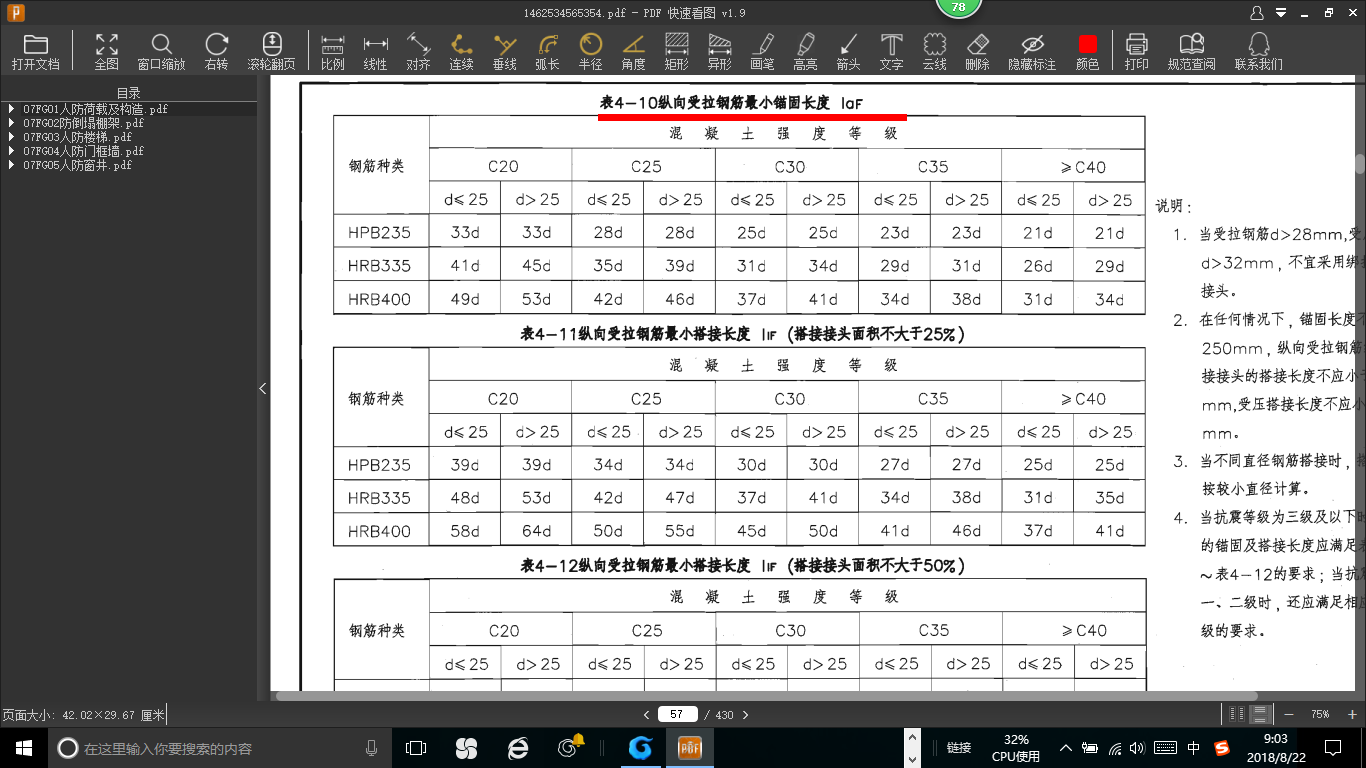This screenshot has height=768, width=1366.
Task: Rotate the page right with 右转
Action: pyautogui.click(x=217, y=51)
